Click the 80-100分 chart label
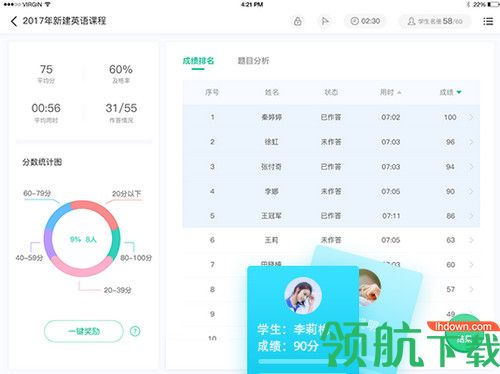 136,258
